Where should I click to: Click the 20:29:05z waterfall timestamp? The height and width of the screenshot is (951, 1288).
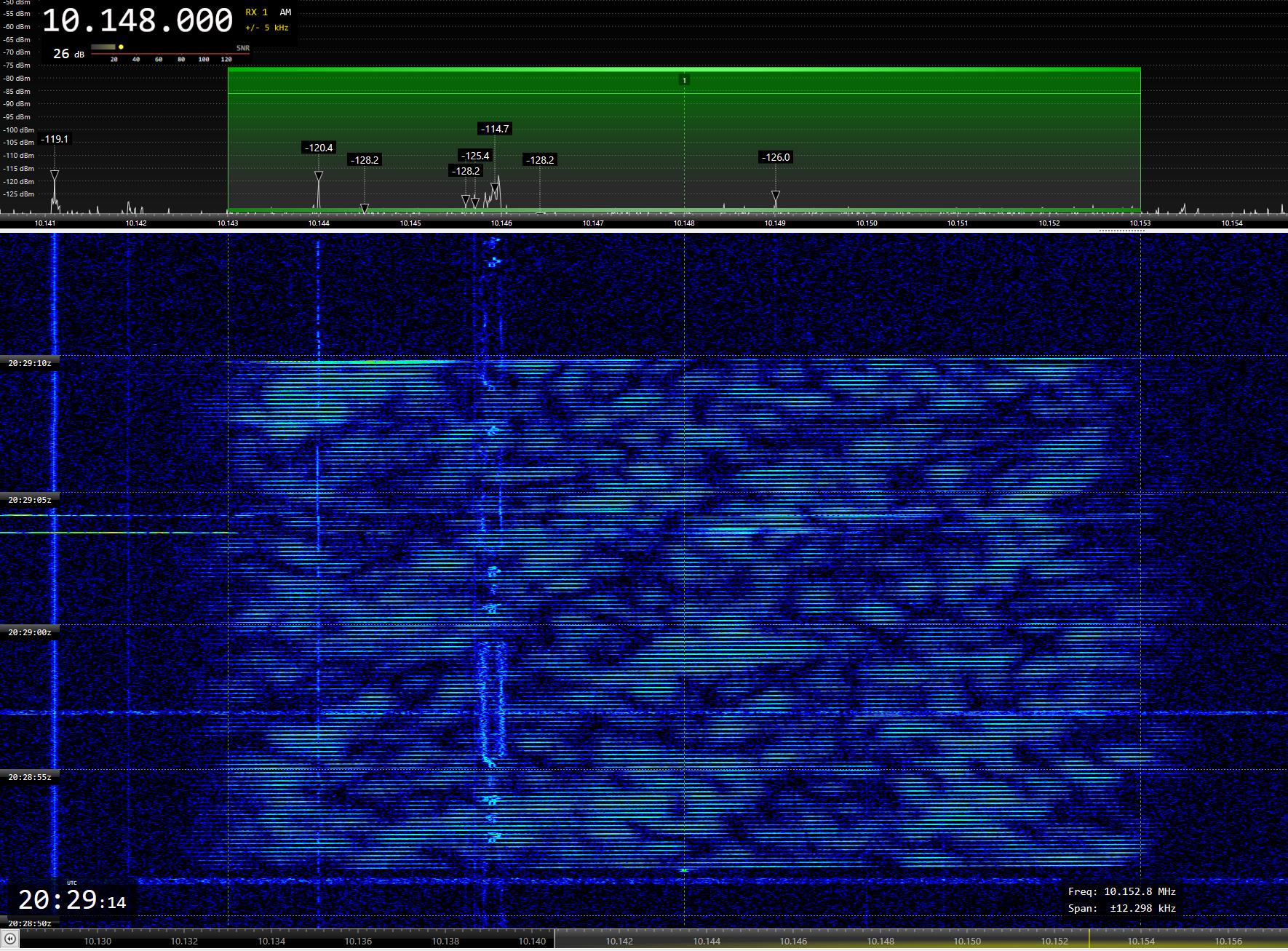pyautogui.click(x=30, y=500)
